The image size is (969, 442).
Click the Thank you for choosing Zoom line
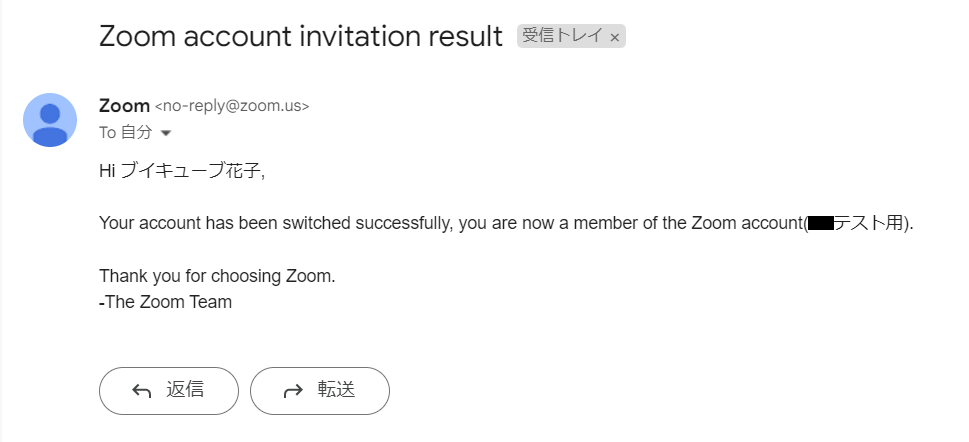coord(217,276)
